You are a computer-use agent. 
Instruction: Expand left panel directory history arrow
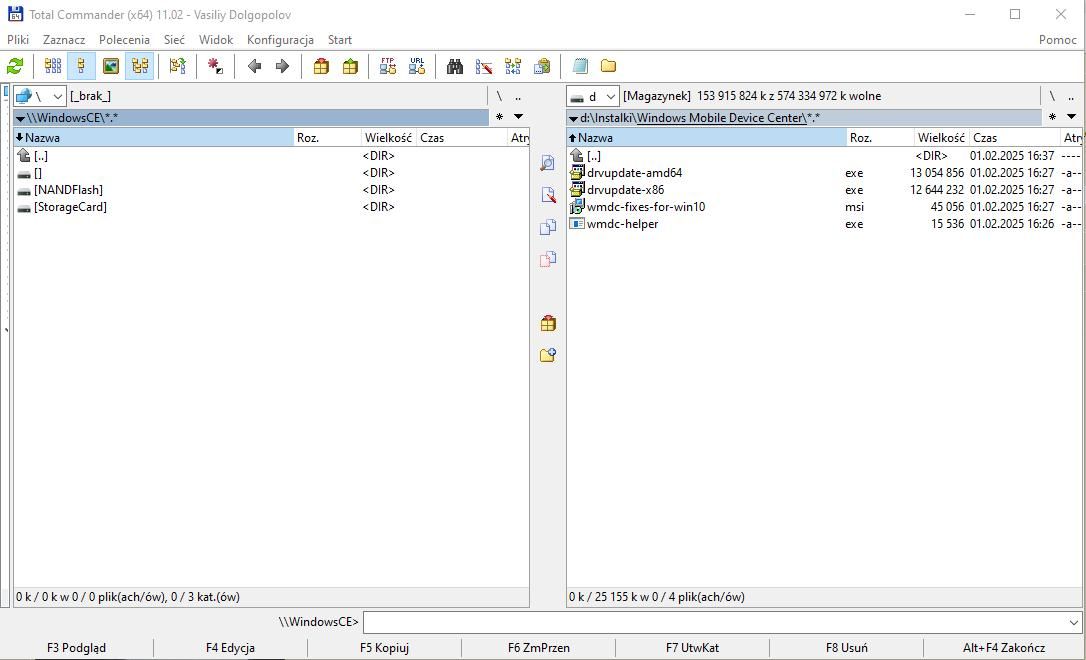click(x=519, y=117)
